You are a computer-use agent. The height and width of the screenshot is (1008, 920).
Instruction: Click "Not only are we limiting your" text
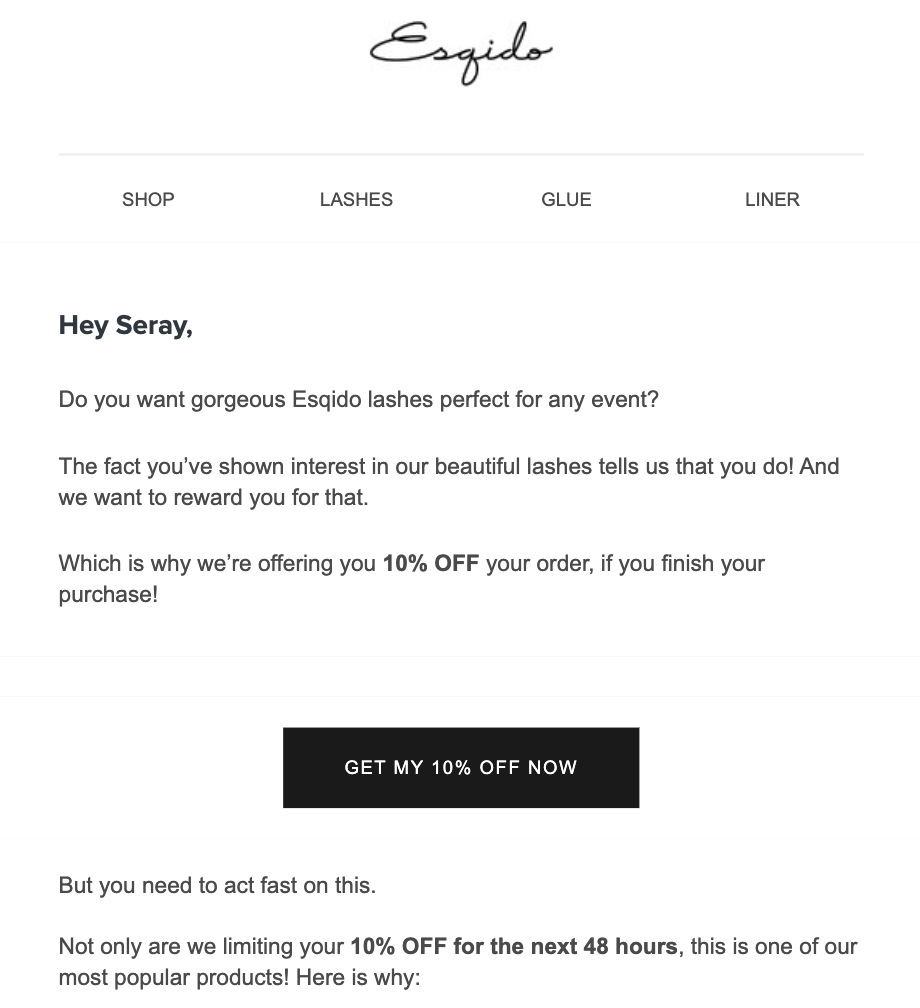(x=202, y=946)
